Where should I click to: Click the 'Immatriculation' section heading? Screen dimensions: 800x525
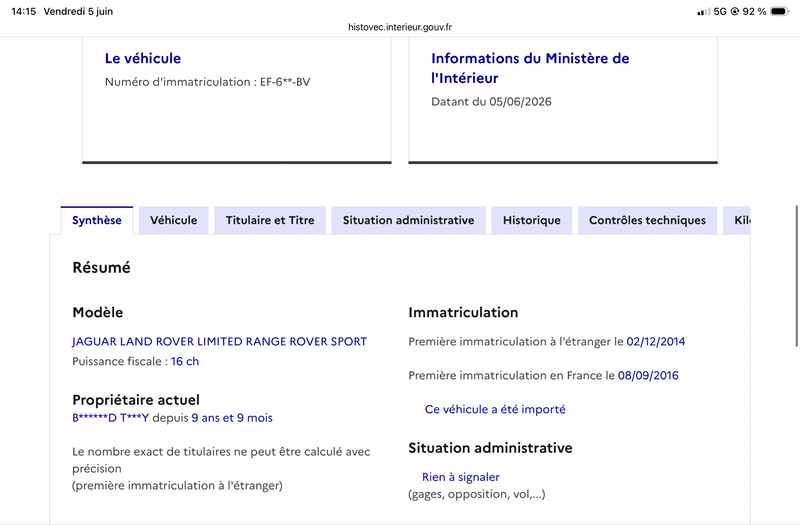[463, 312]
